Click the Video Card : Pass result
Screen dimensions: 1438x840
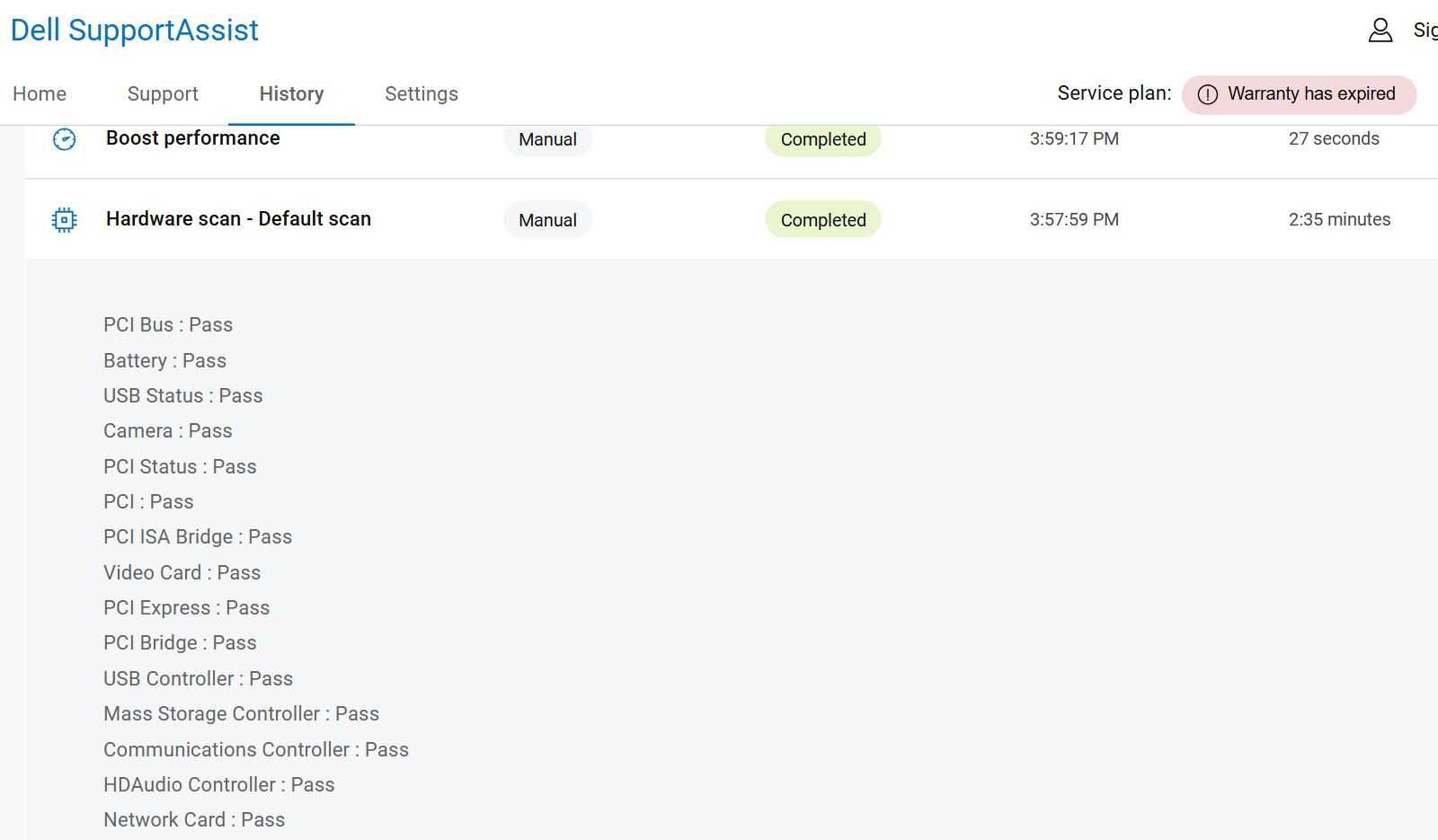pyautogui.click(x=182, y=573)
